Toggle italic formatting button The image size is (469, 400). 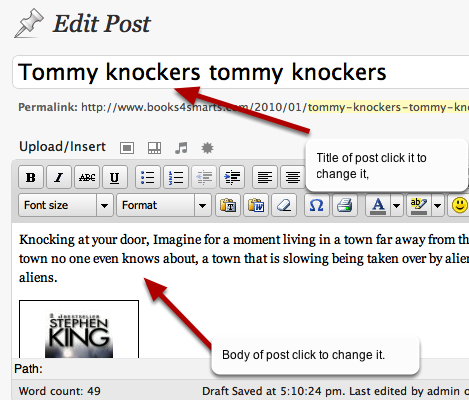point(59,177)
